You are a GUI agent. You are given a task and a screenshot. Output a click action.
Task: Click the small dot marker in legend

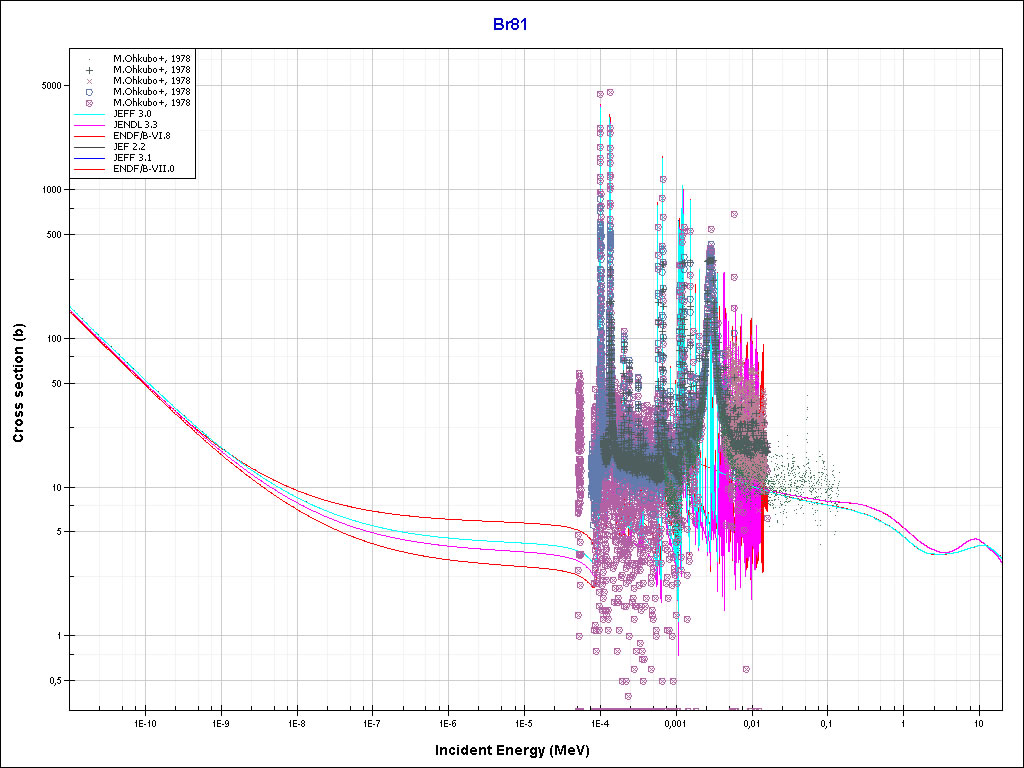[x=89, y=58]
